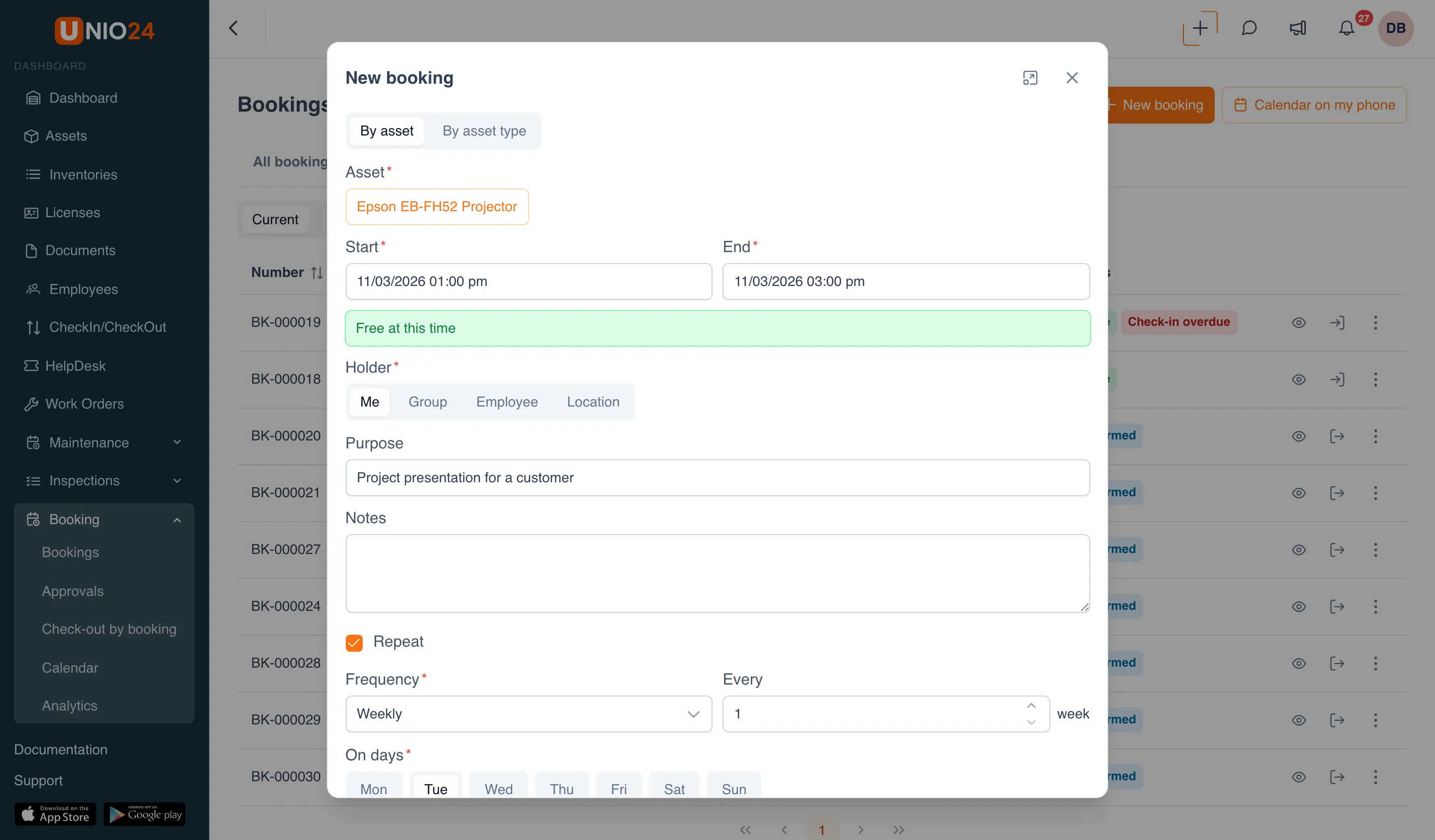Click into the Notes text area
This screenshot has height=840, width=1435.
[x=717, y=573]
